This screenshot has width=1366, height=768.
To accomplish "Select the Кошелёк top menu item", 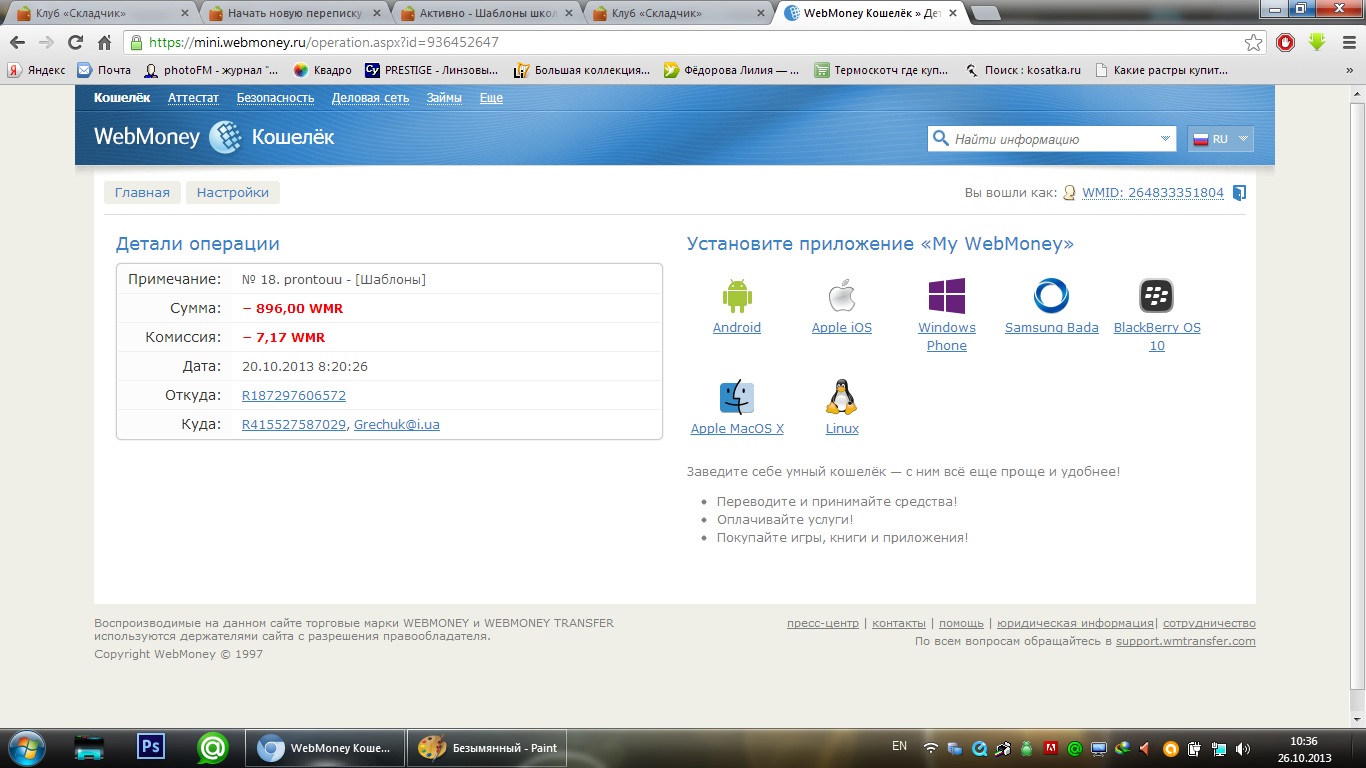I will 122,98.
